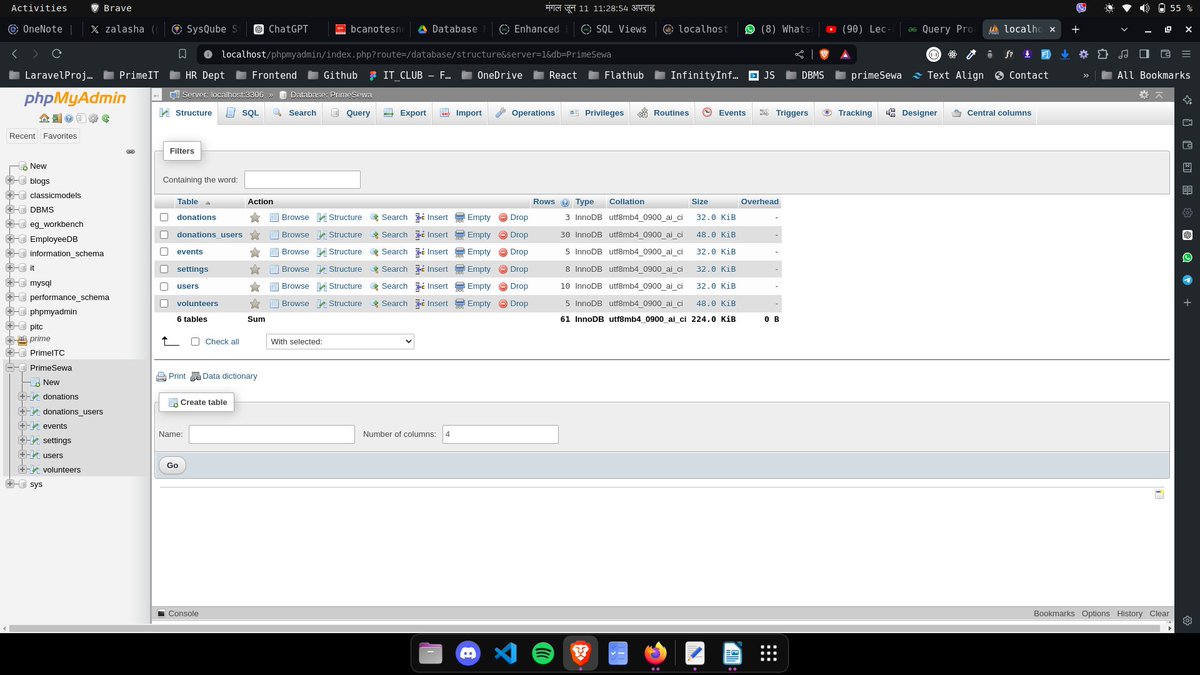Open React developer tools extension icon
This screenshot has height=675, width=1200.
coord(951,54)
